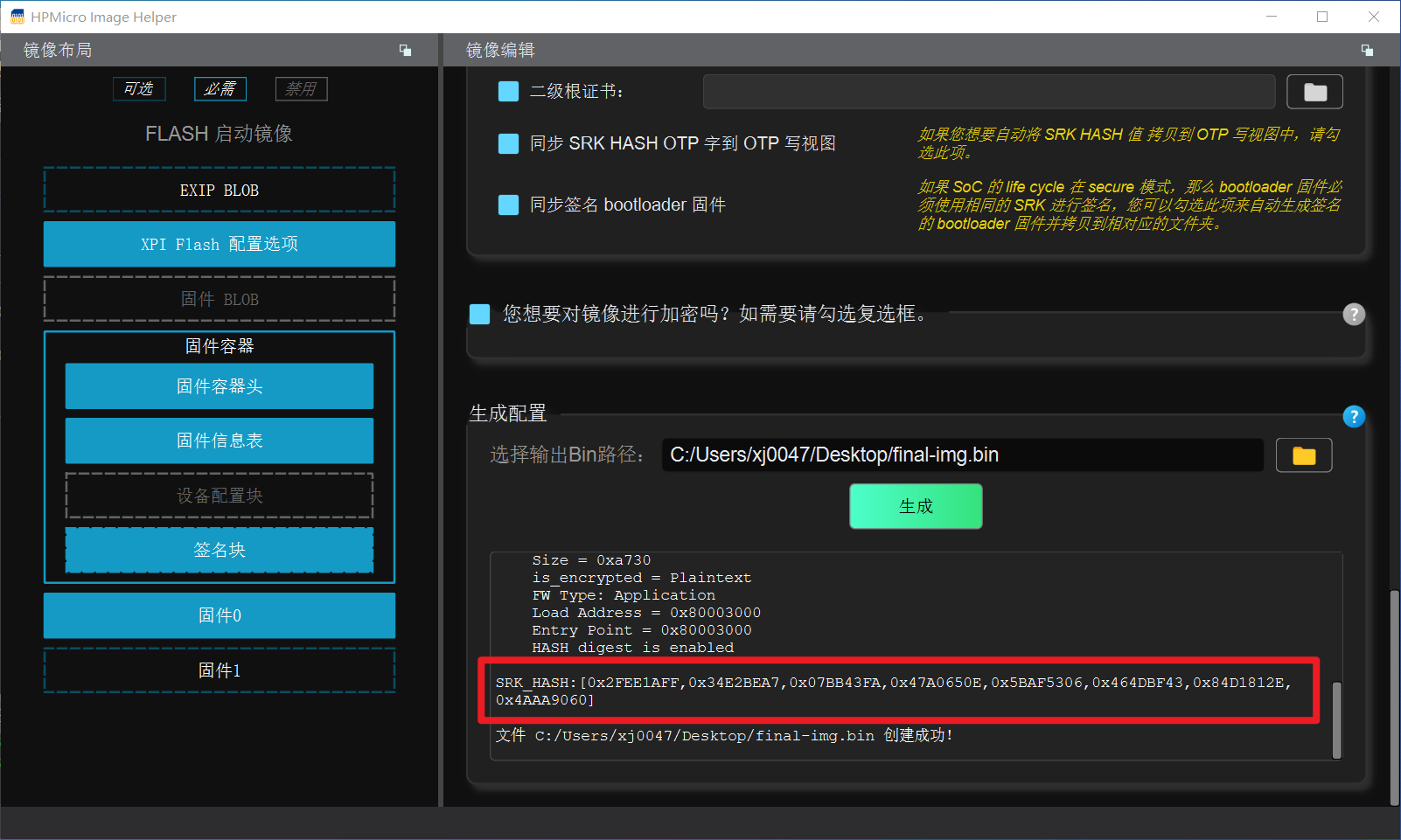Click the 选择输出Bin路径 label
1401x840 pixels.
[x=568, y=455]
